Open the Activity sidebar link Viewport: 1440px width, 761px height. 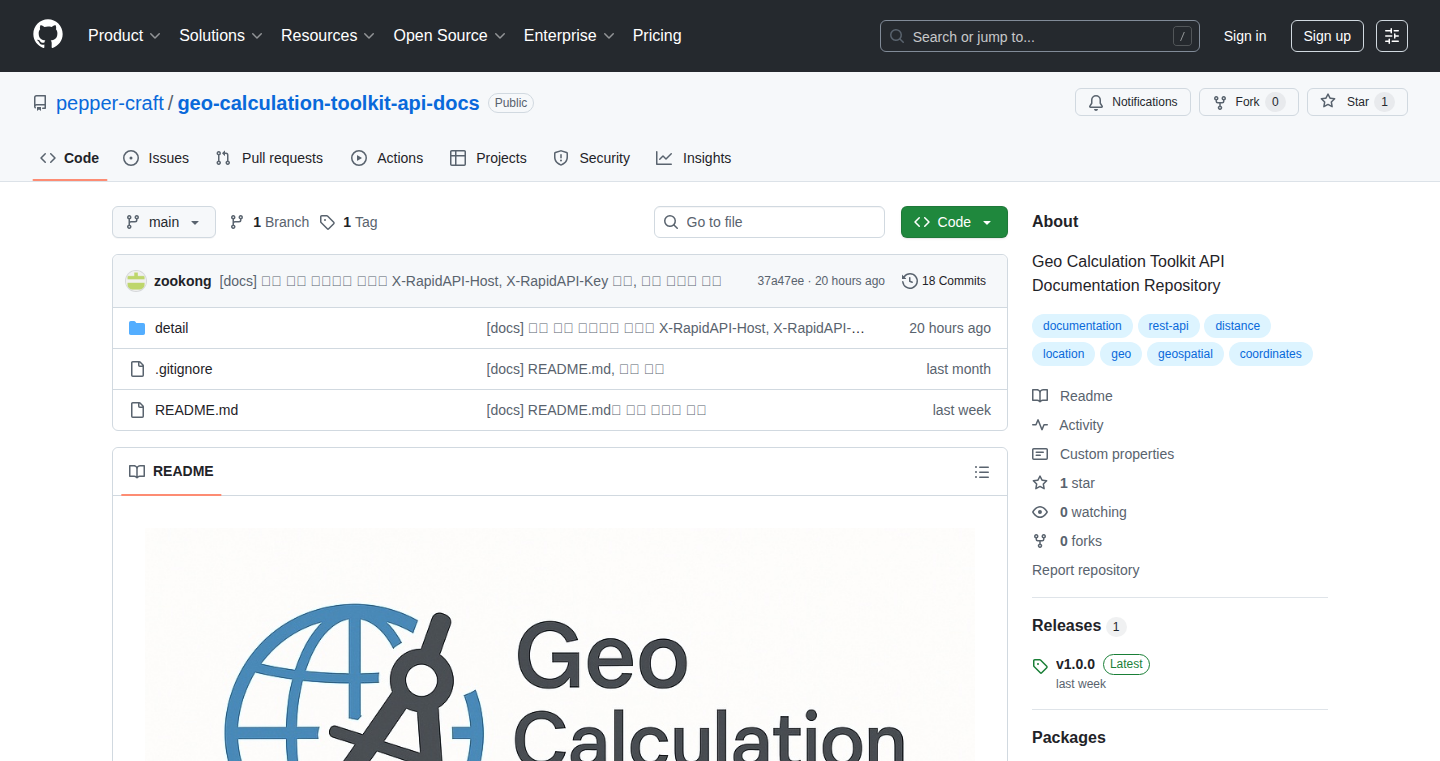click(x=1068, y=425)
